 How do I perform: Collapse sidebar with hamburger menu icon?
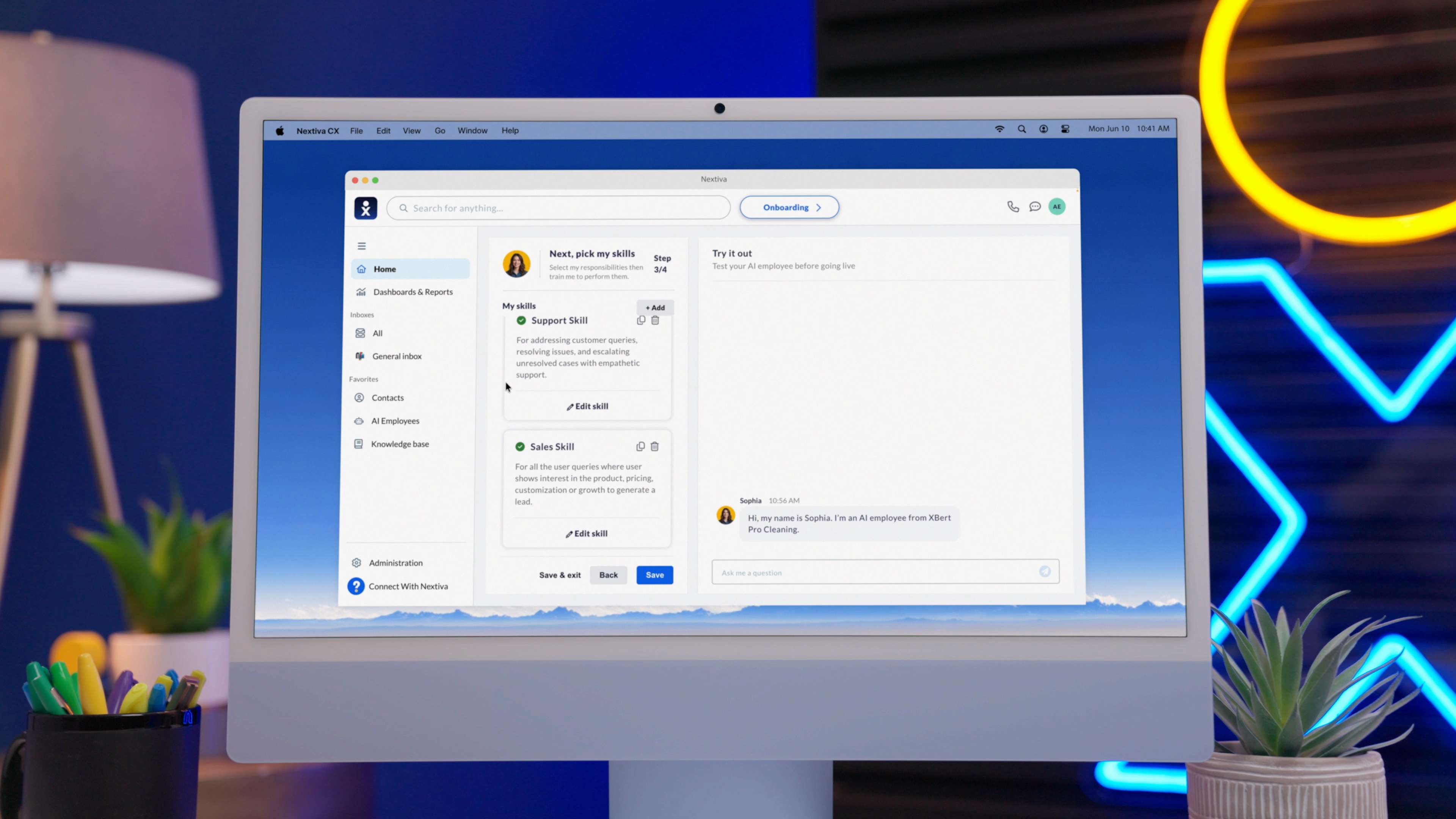(362, 246)
